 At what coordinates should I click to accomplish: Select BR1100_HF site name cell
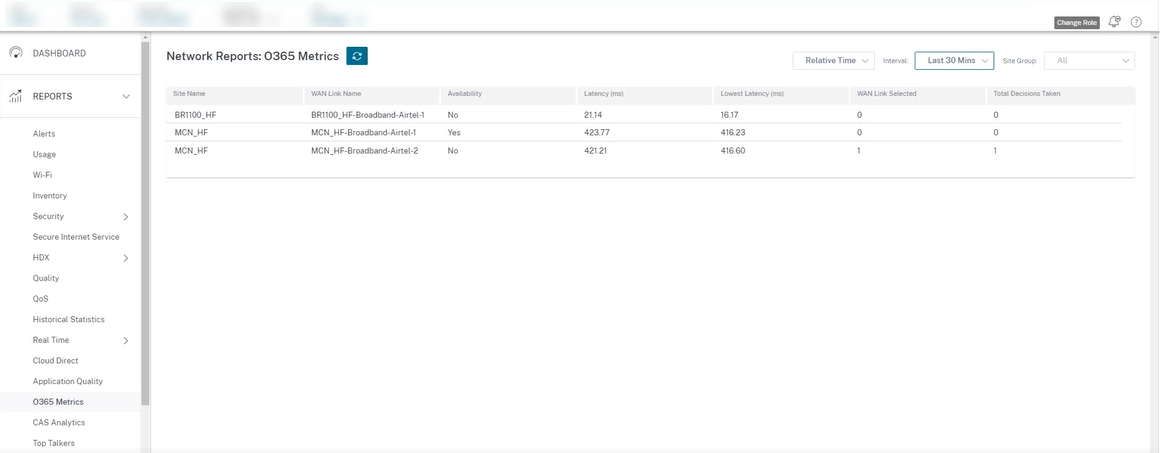click(x=195, y=115)
